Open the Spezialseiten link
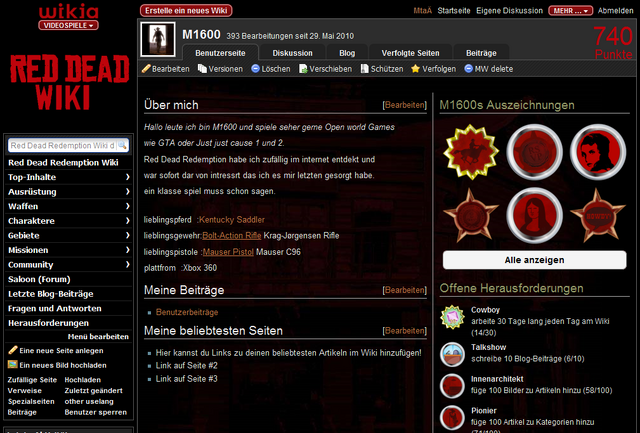Screen dimensions: 640x433 pos(31,402)
